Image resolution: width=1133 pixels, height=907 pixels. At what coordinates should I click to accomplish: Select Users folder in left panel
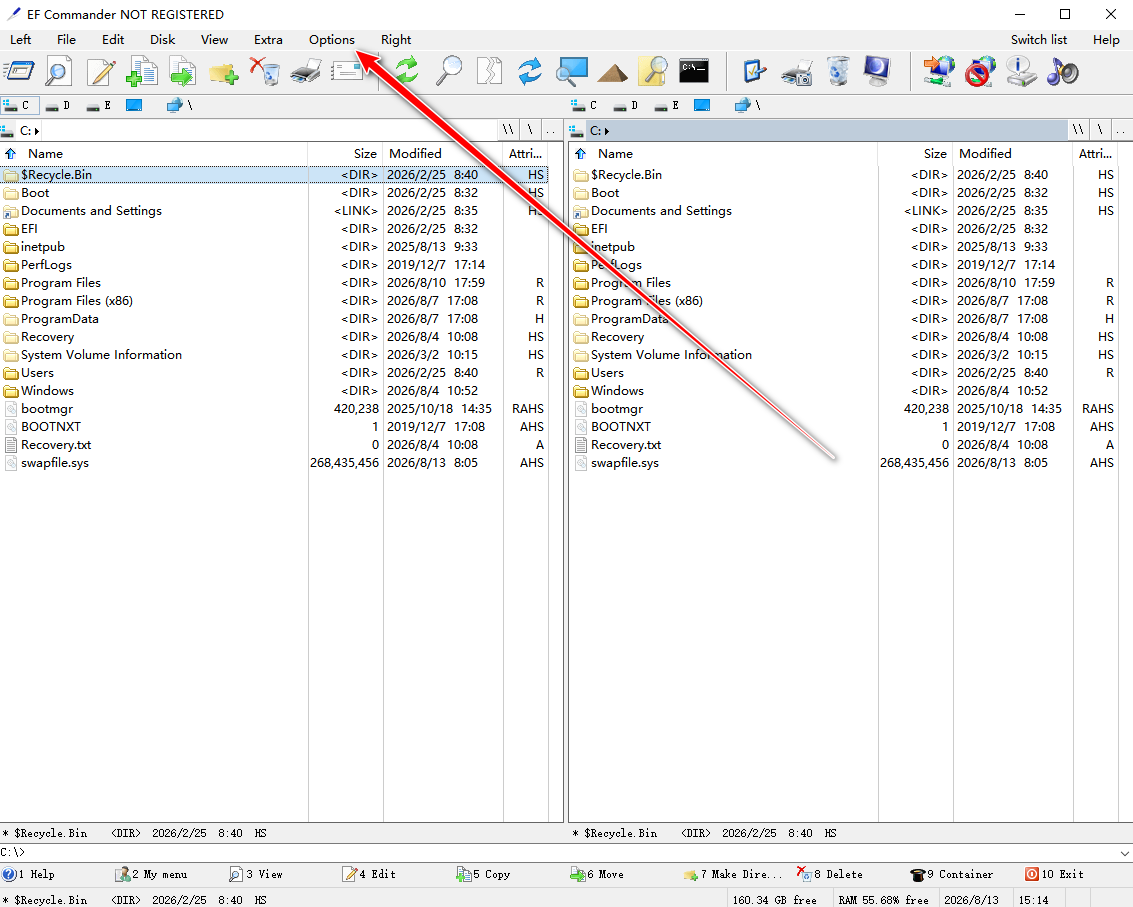tap(37, 373)
